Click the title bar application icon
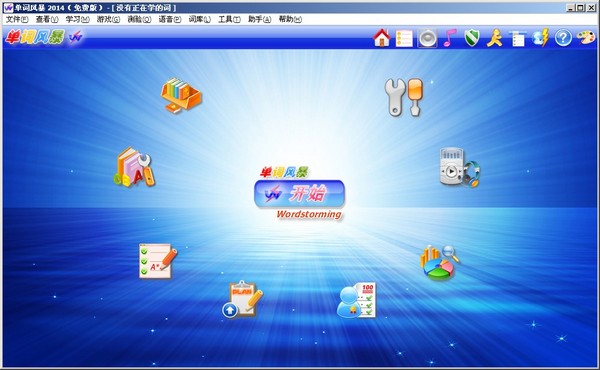The image size is (600, 370). pyautogui.click(x=8, y=7)
